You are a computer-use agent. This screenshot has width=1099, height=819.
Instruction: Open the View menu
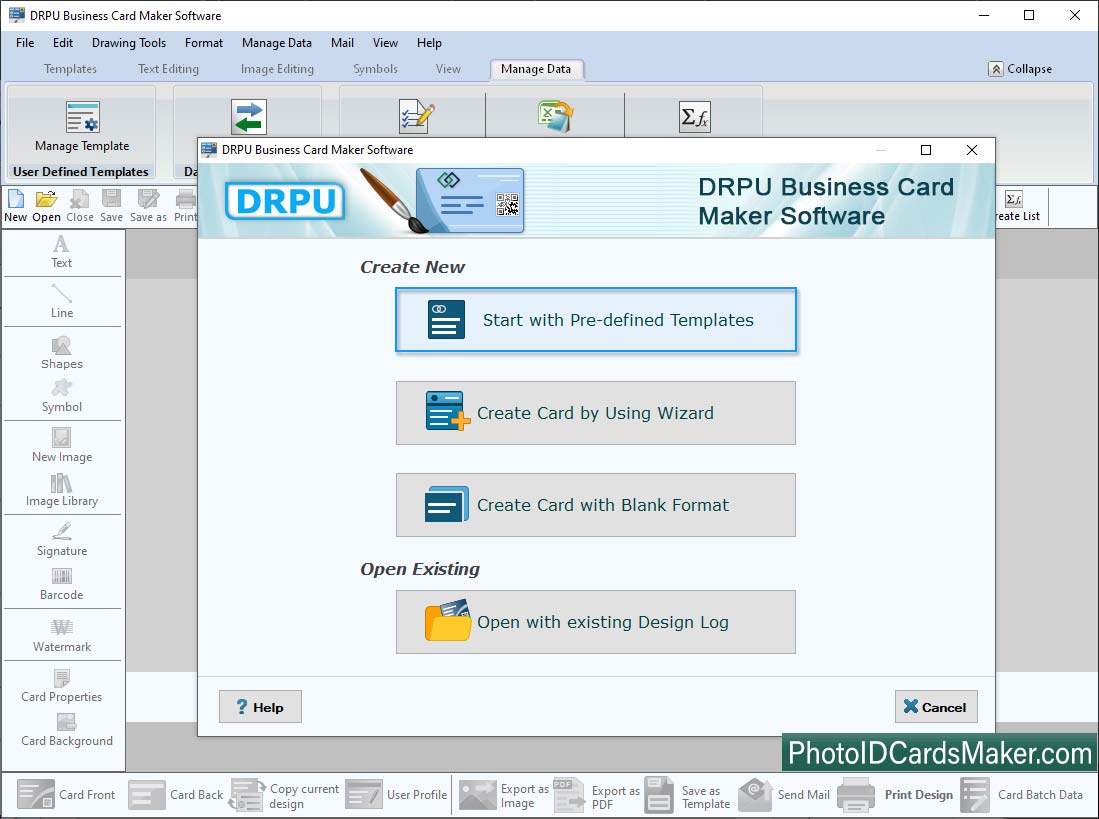(x=385, y=43)
